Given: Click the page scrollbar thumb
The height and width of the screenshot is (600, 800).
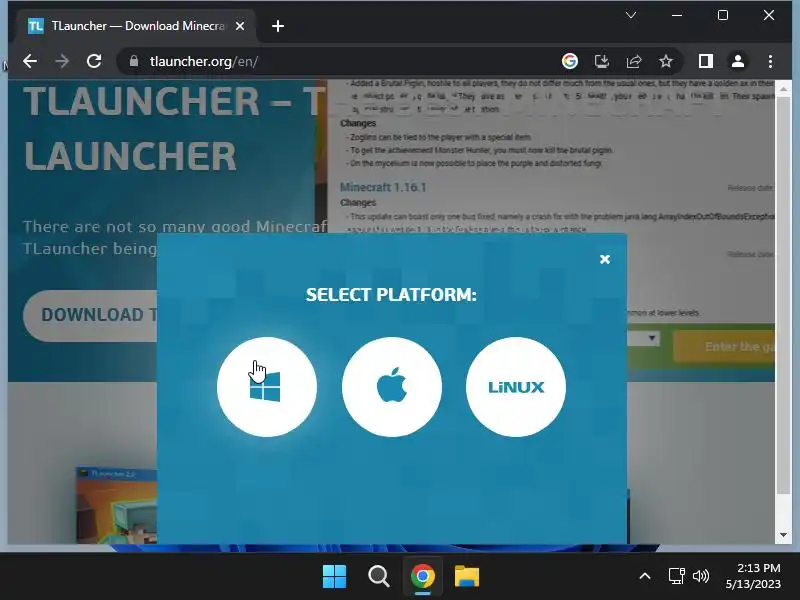Looking at the screenshot, I should (x=783, y=295).
